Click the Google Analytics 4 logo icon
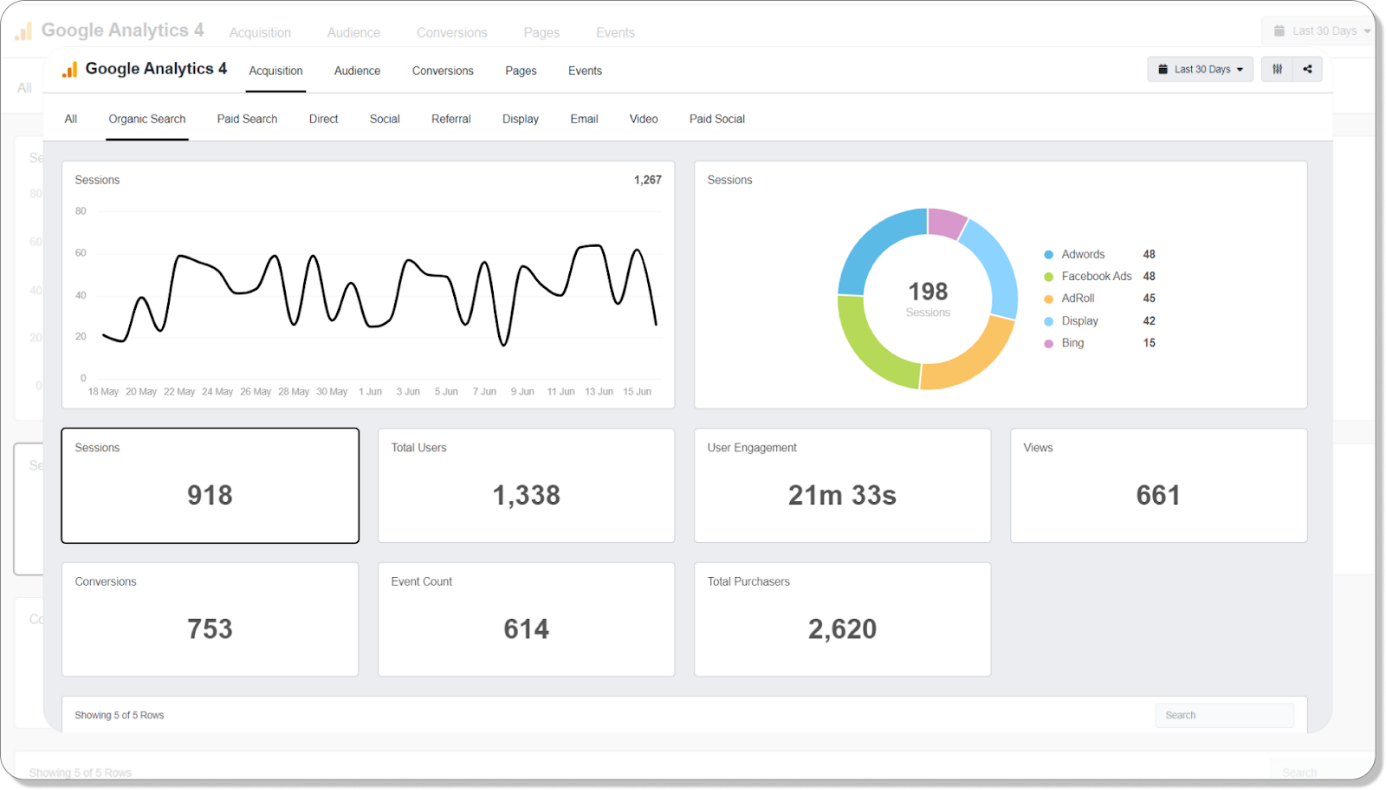1386x790 pixels. [69, 70]
